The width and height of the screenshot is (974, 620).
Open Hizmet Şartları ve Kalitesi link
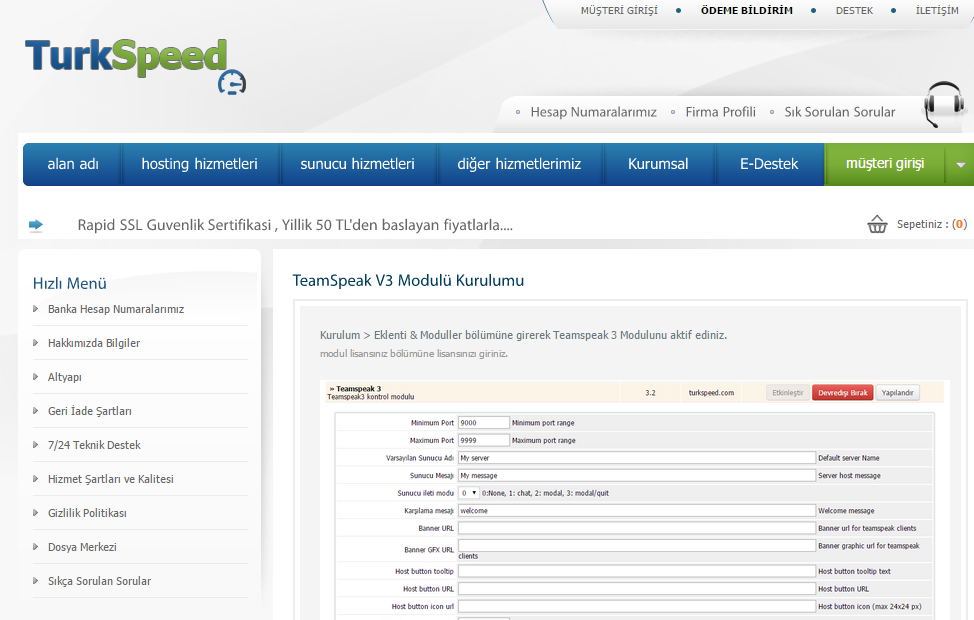tap(111, 479)
